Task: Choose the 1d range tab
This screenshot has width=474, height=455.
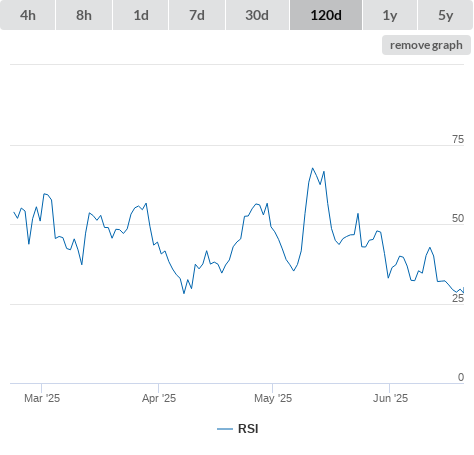Action: (x=141, y=15)
